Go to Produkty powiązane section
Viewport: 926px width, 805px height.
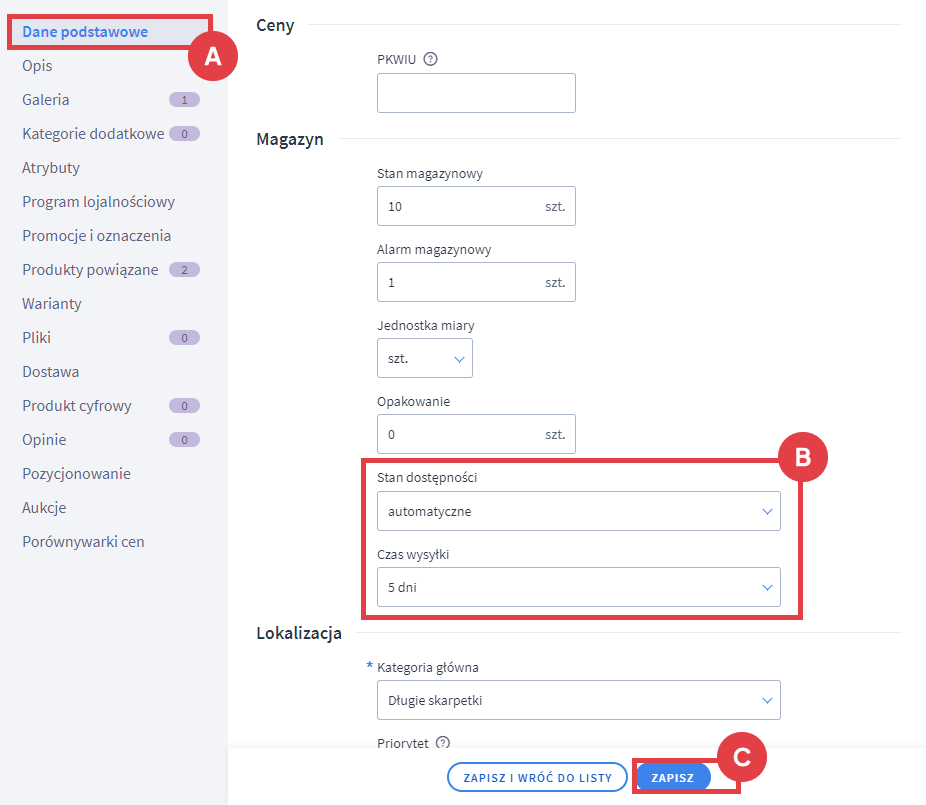point(90,270)
